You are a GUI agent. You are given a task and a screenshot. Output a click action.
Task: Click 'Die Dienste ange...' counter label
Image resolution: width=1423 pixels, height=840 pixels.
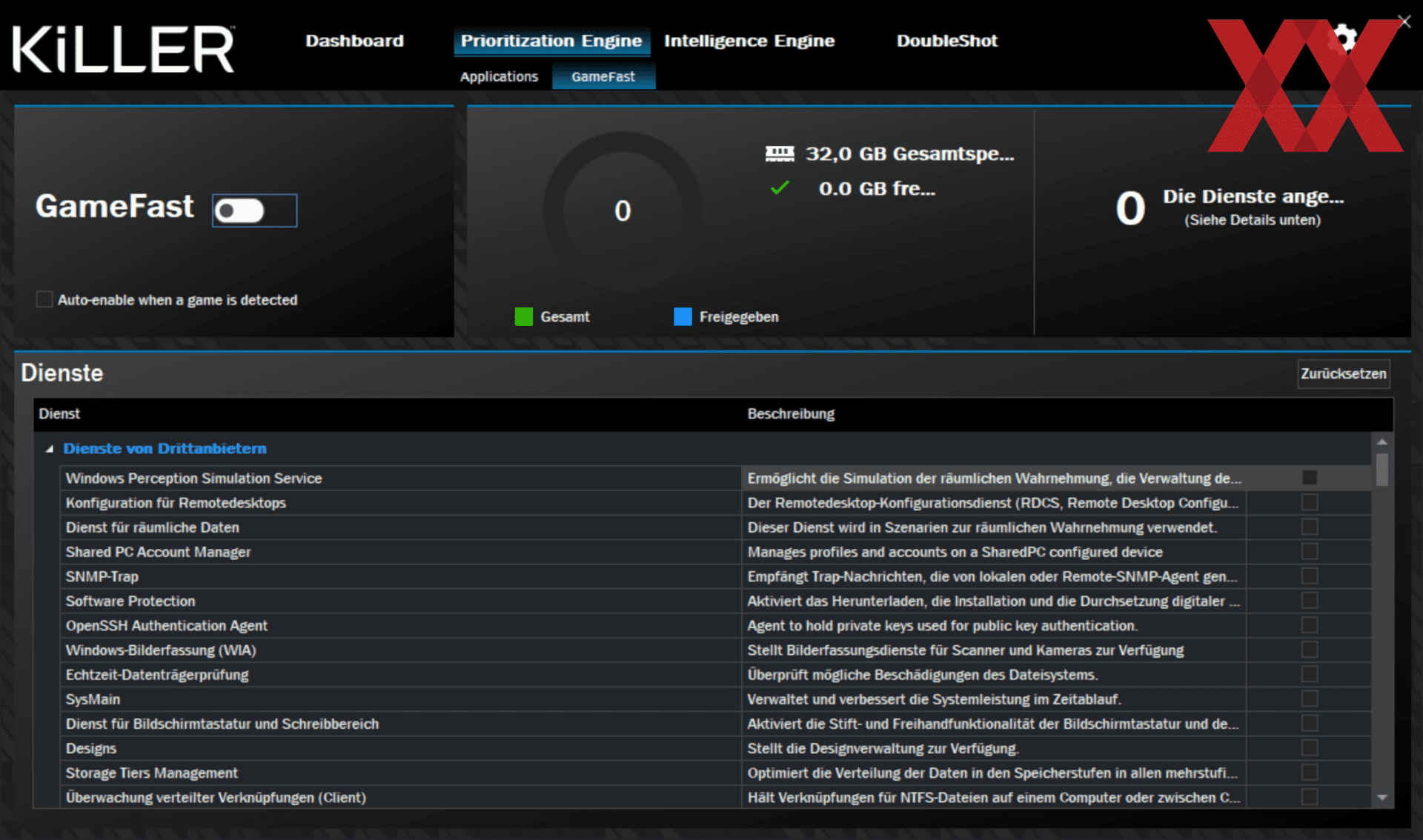[x=1253, y=196]
